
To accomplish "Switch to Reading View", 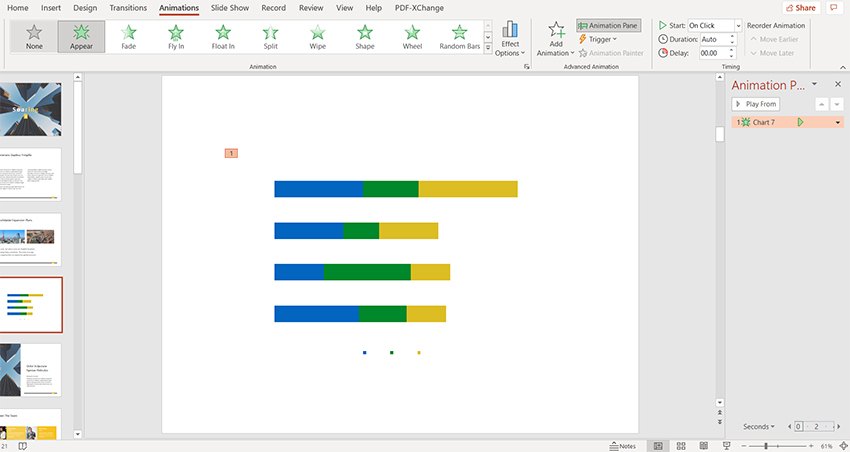I will (704, 446).
